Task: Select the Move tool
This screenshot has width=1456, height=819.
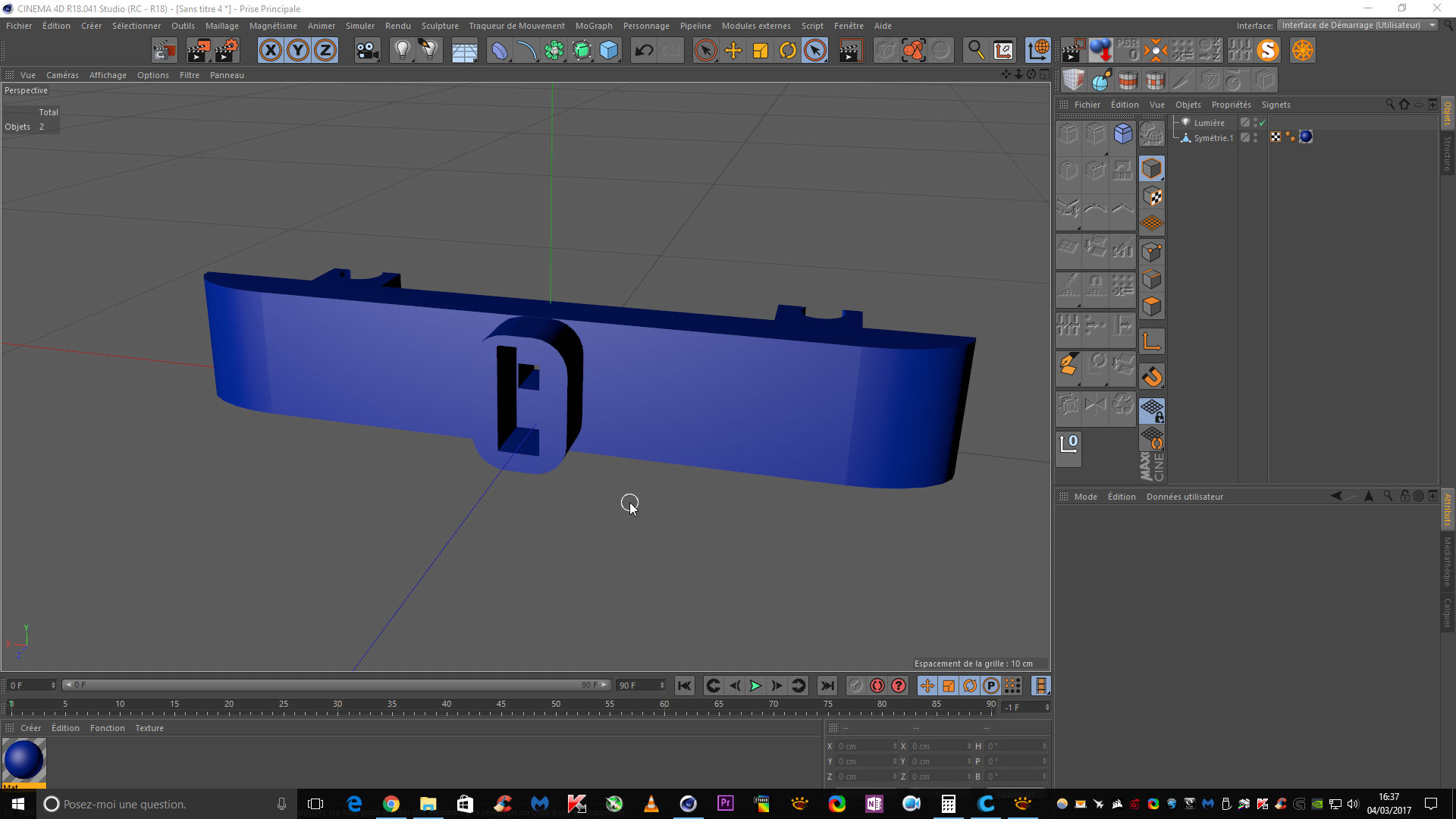Action: 733,51
